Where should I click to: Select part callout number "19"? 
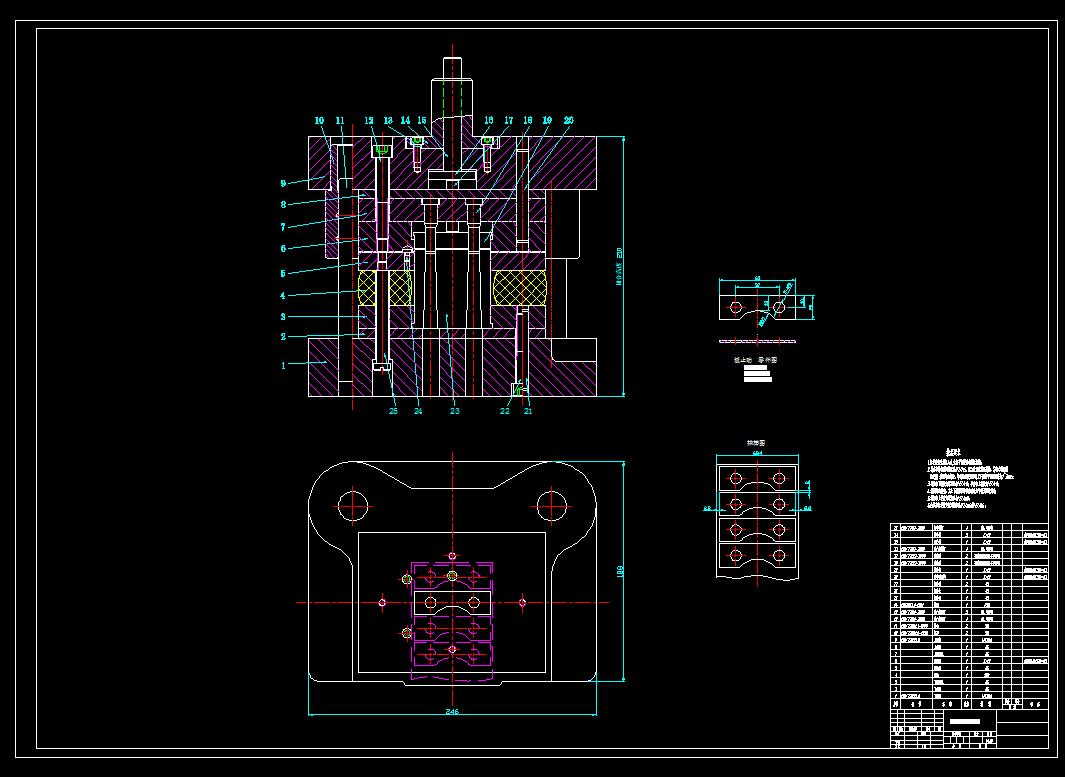547,120
